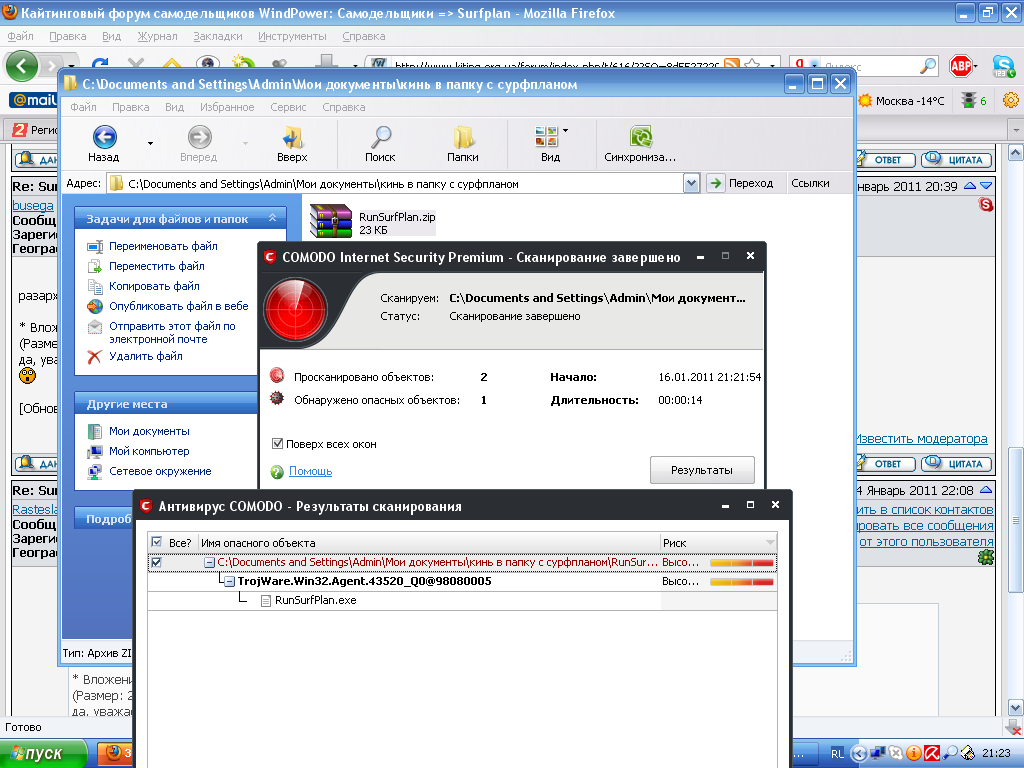Click the Back (Назад) arrow icon in Explorer
This screenshot has width=1024, height=768.
coord(103,137)
